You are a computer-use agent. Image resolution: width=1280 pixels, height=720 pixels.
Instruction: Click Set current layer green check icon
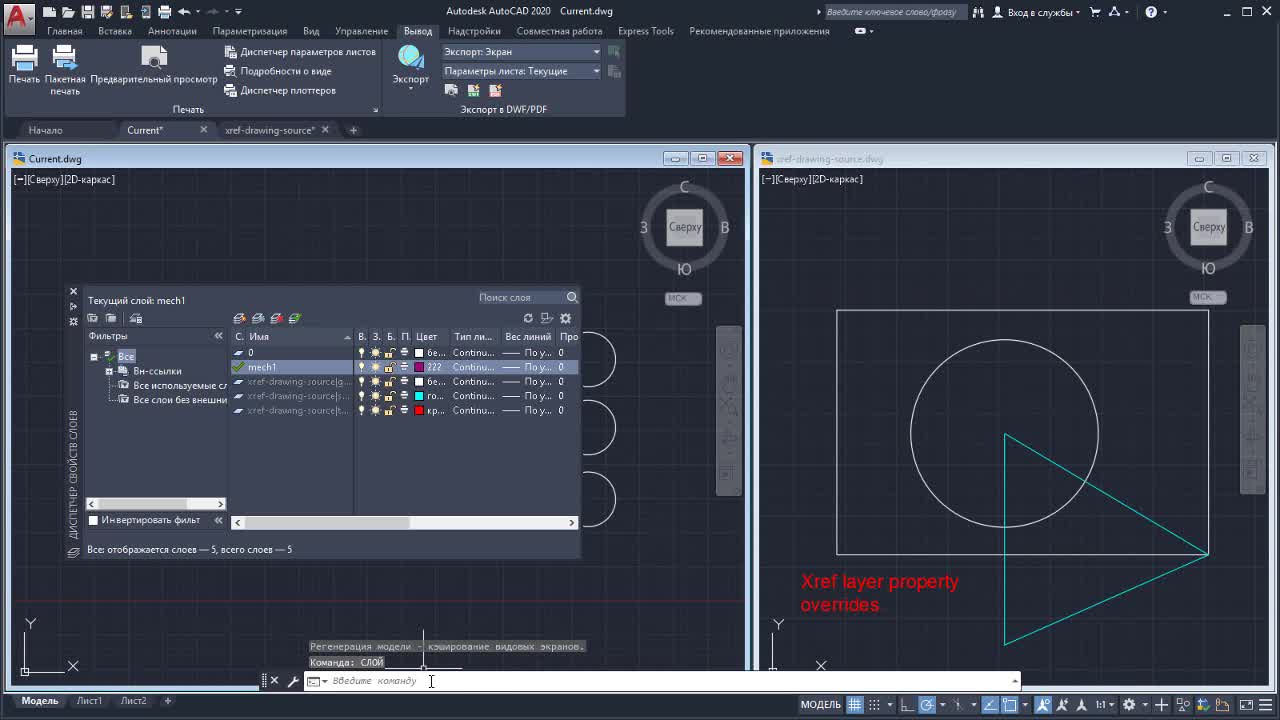pos(295,318)
